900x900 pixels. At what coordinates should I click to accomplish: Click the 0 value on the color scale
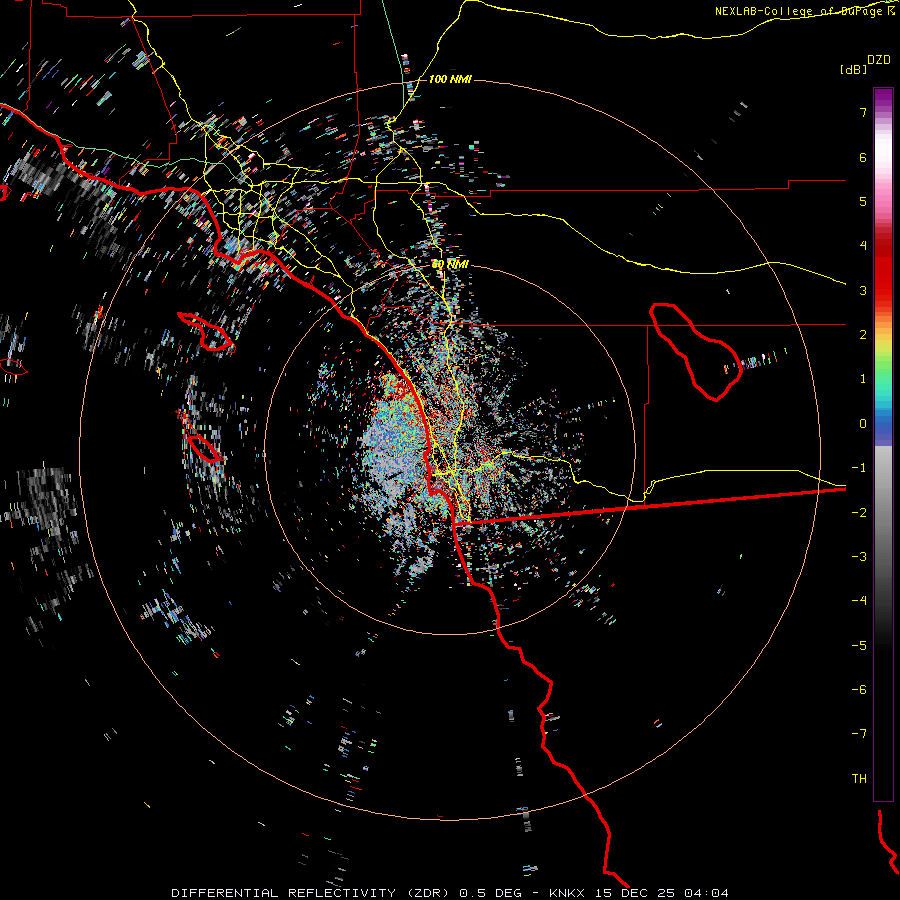coord(863,424)
